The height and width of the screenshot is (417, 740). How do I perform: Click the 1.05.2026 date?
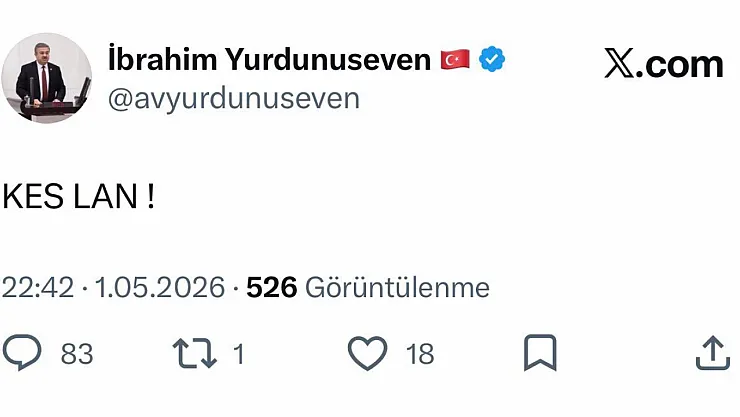click(160, 287)
